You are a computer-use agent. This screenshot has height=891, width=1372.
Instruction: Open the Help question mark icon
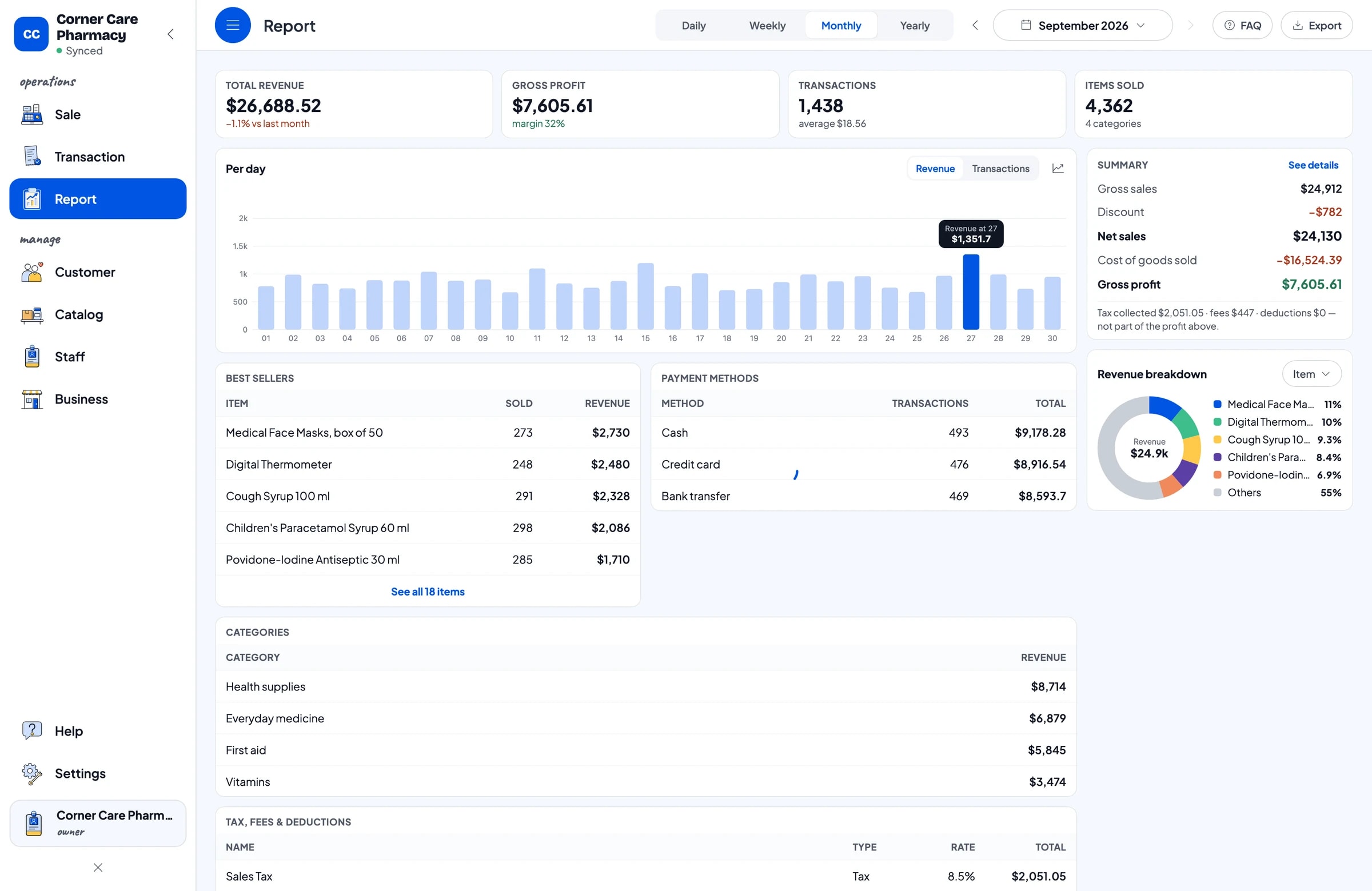point(31,731)
